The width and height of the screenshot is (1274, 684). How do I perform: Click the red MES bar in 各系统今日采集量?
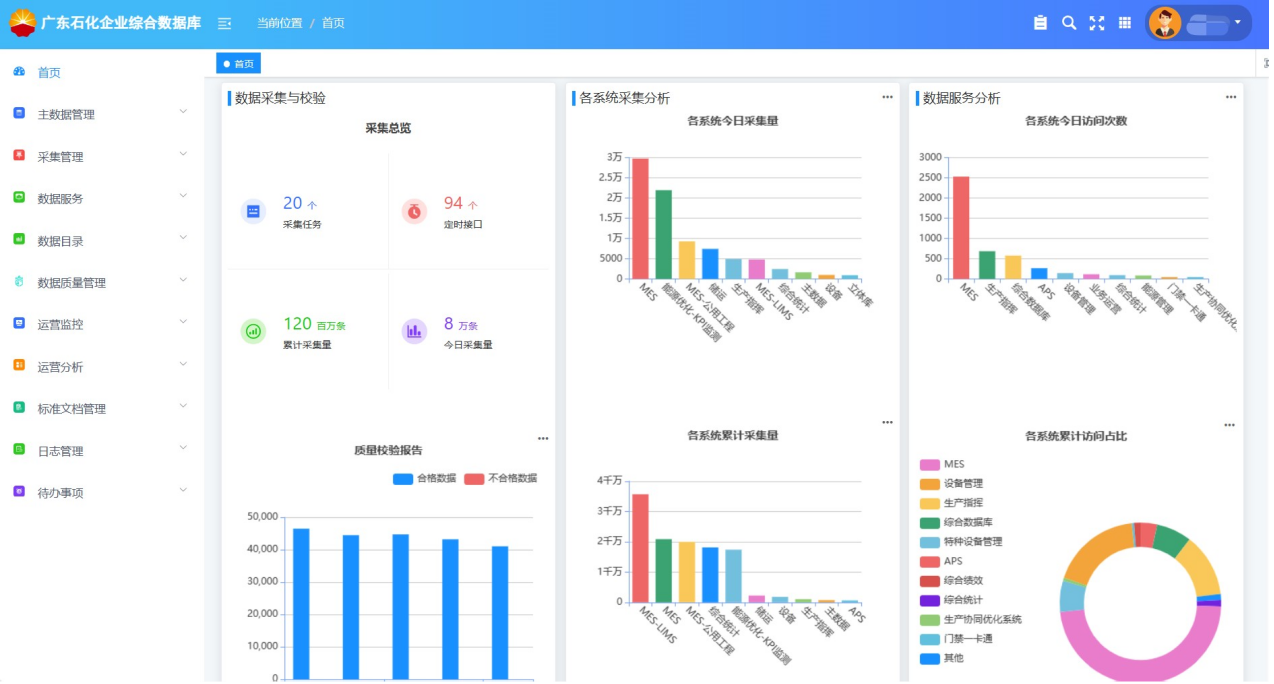coord(640,218)
